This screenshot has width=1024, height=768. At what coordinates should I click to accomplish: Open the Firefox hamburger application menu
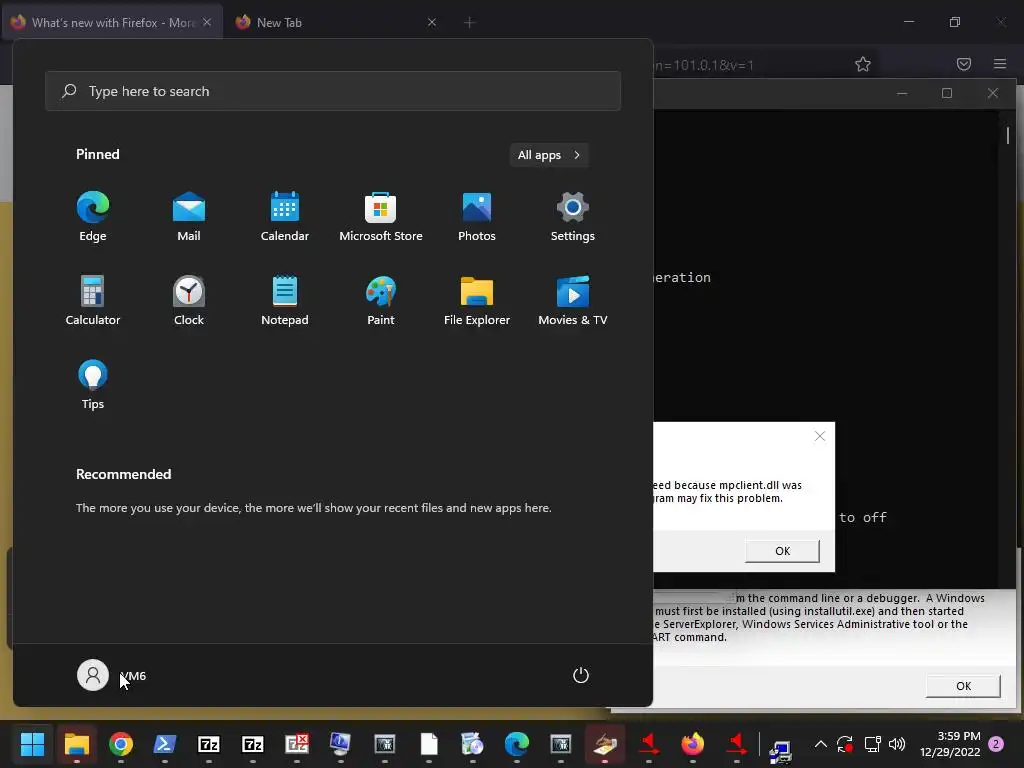click(x=1000, y=64)
